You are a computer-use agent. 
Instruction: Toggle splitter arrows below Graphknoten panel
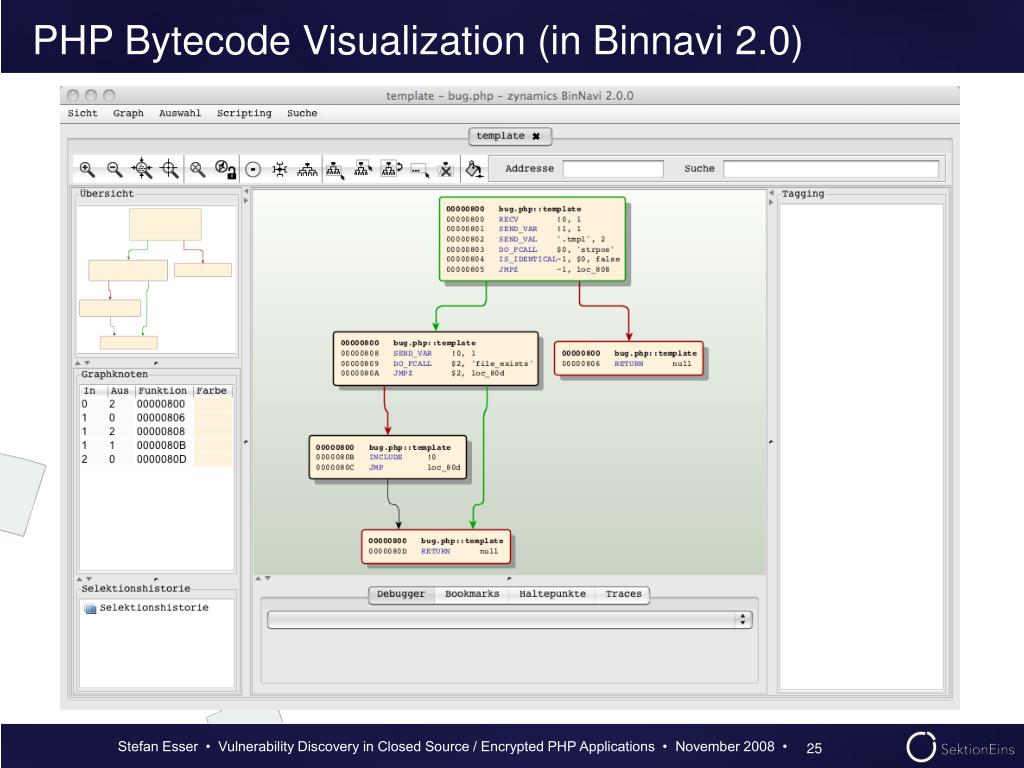[x=84, y=579]
